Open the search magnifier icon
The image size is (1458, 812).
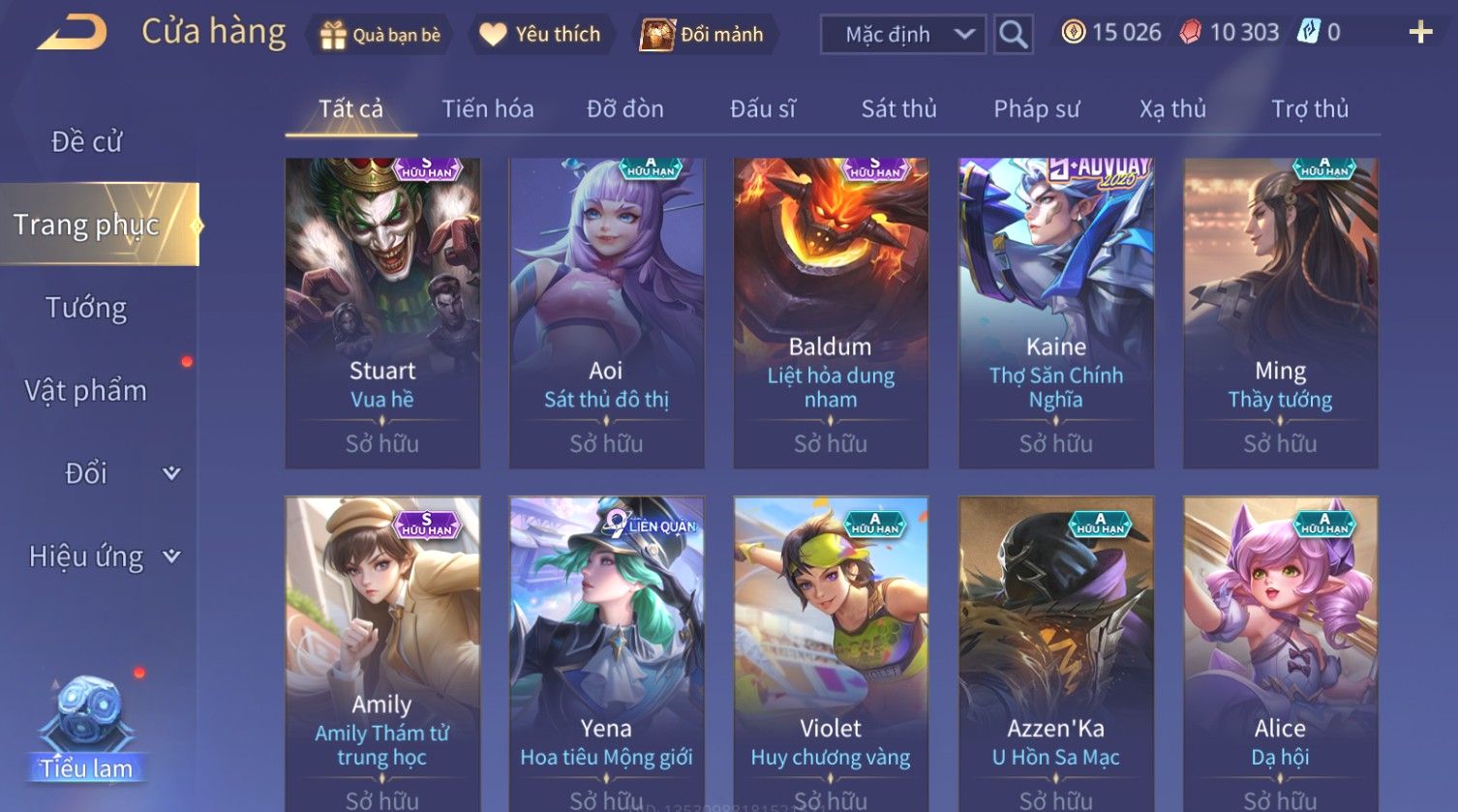point(1013,35)
